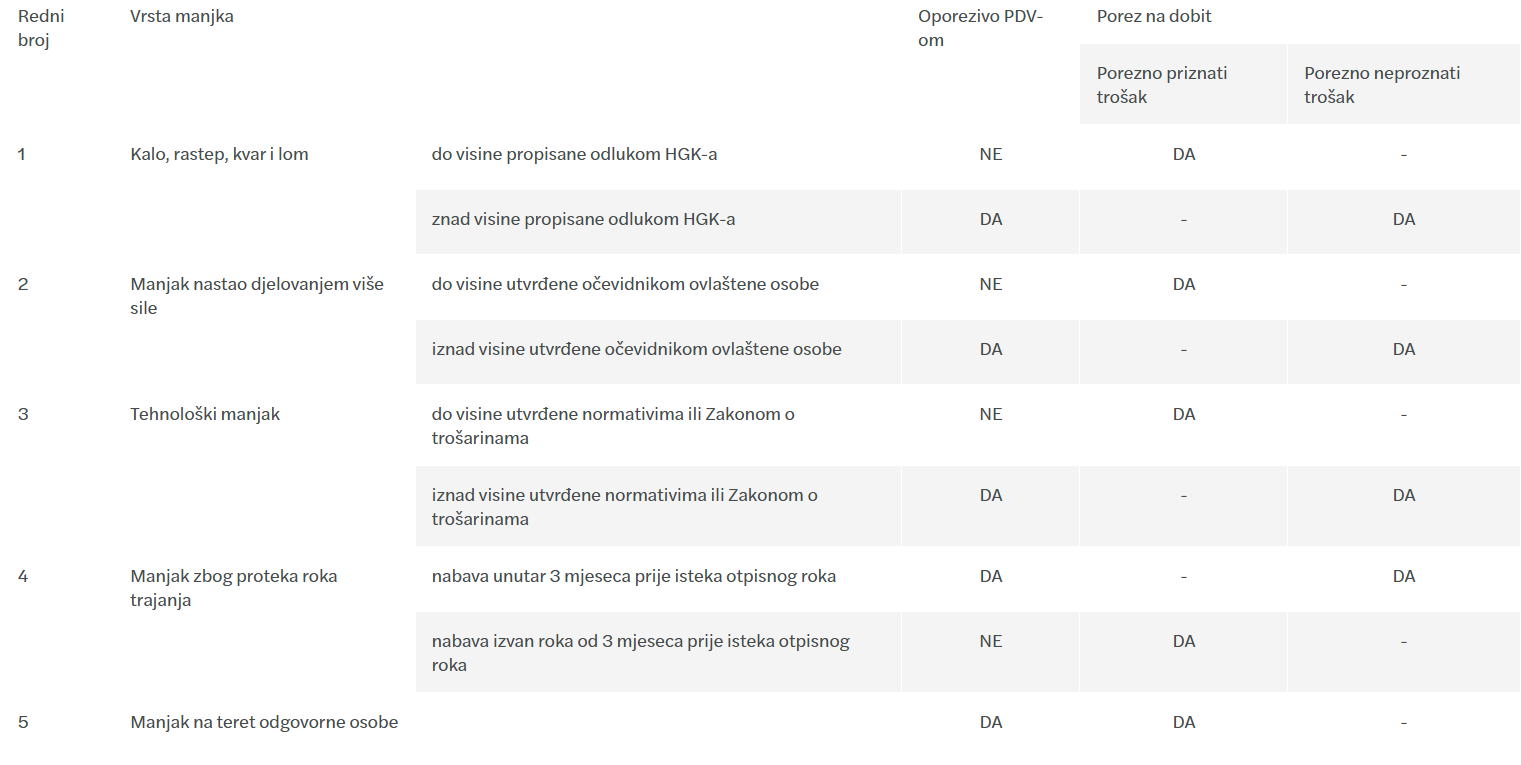Click "iznad visine utvrđene očevidnikom ovlaštene osobe" cell
The image size is (1521, 765).
tap(636, 349)
